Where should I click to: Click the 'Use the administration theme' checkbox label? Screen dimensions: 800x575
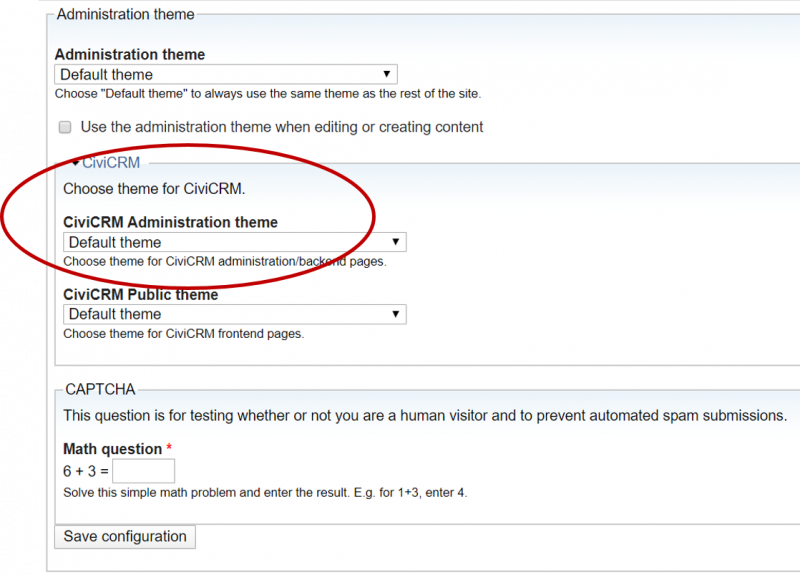pyautogui.click(x=282, y=127)
